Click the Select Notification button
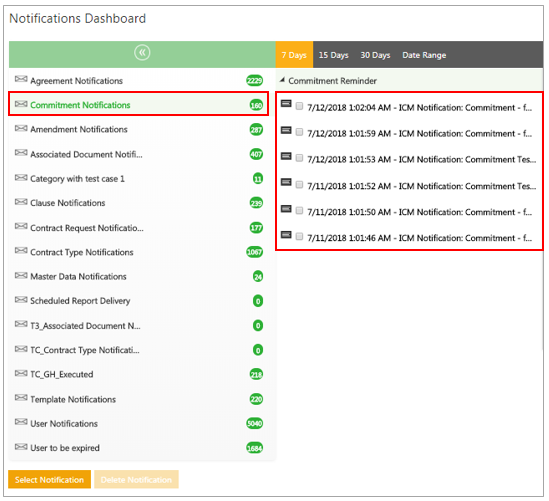Image resolution: width=549 pixels, height=501 pixels. 49,480
